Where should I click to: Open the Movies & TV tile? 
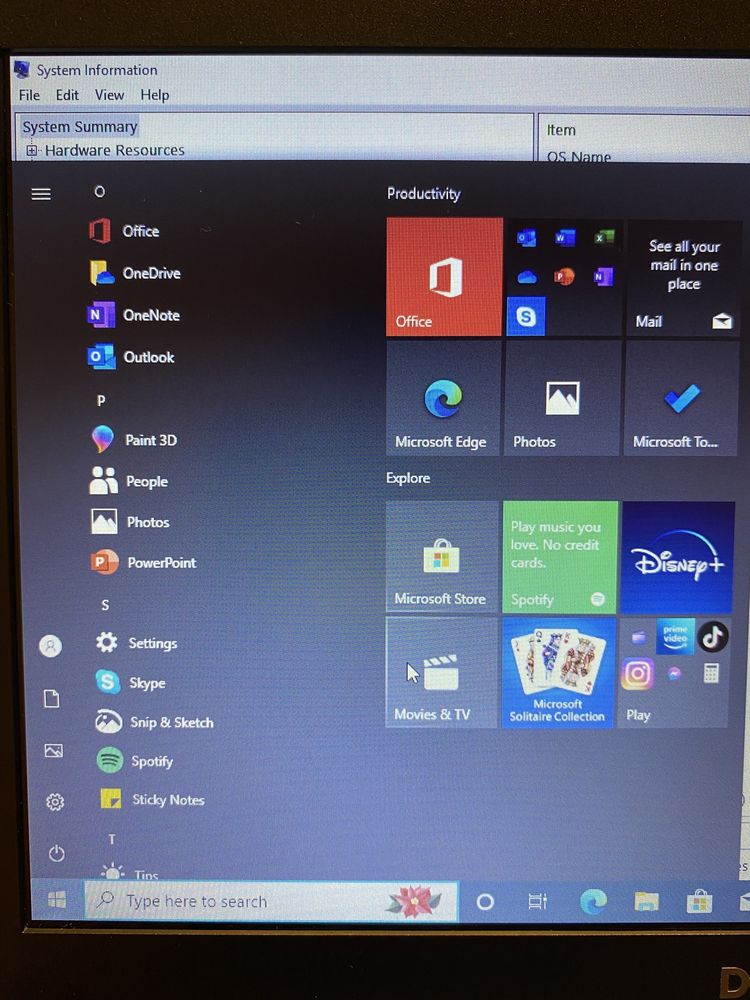pyautogui.click(x=441, y=672)
